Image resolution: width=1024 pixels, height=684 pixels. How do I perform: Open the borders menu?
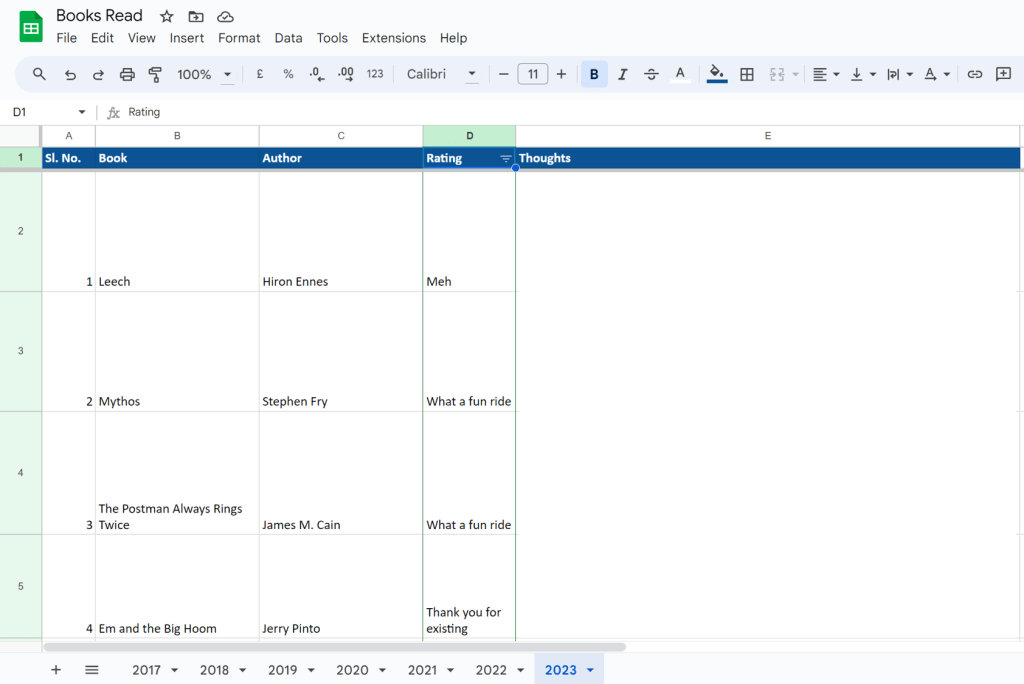pos(747,74)
